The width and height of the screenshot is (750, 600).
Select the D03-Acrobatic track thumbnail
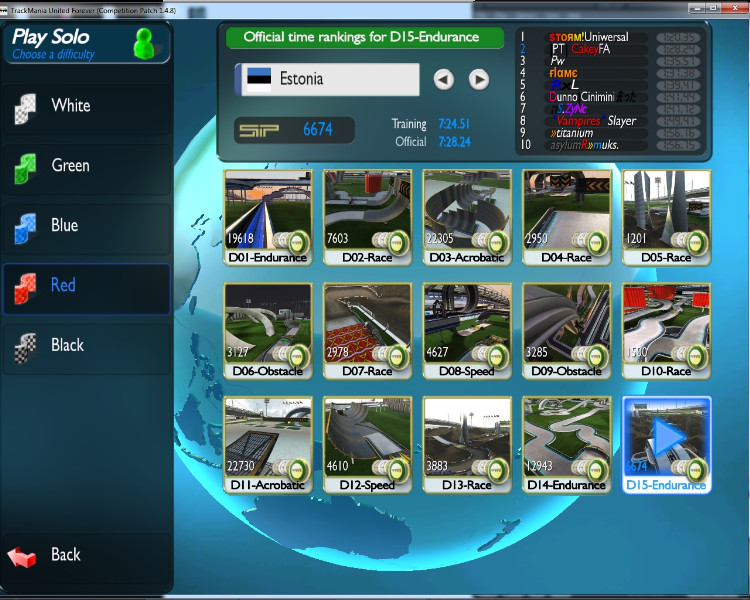pos(467,210)
